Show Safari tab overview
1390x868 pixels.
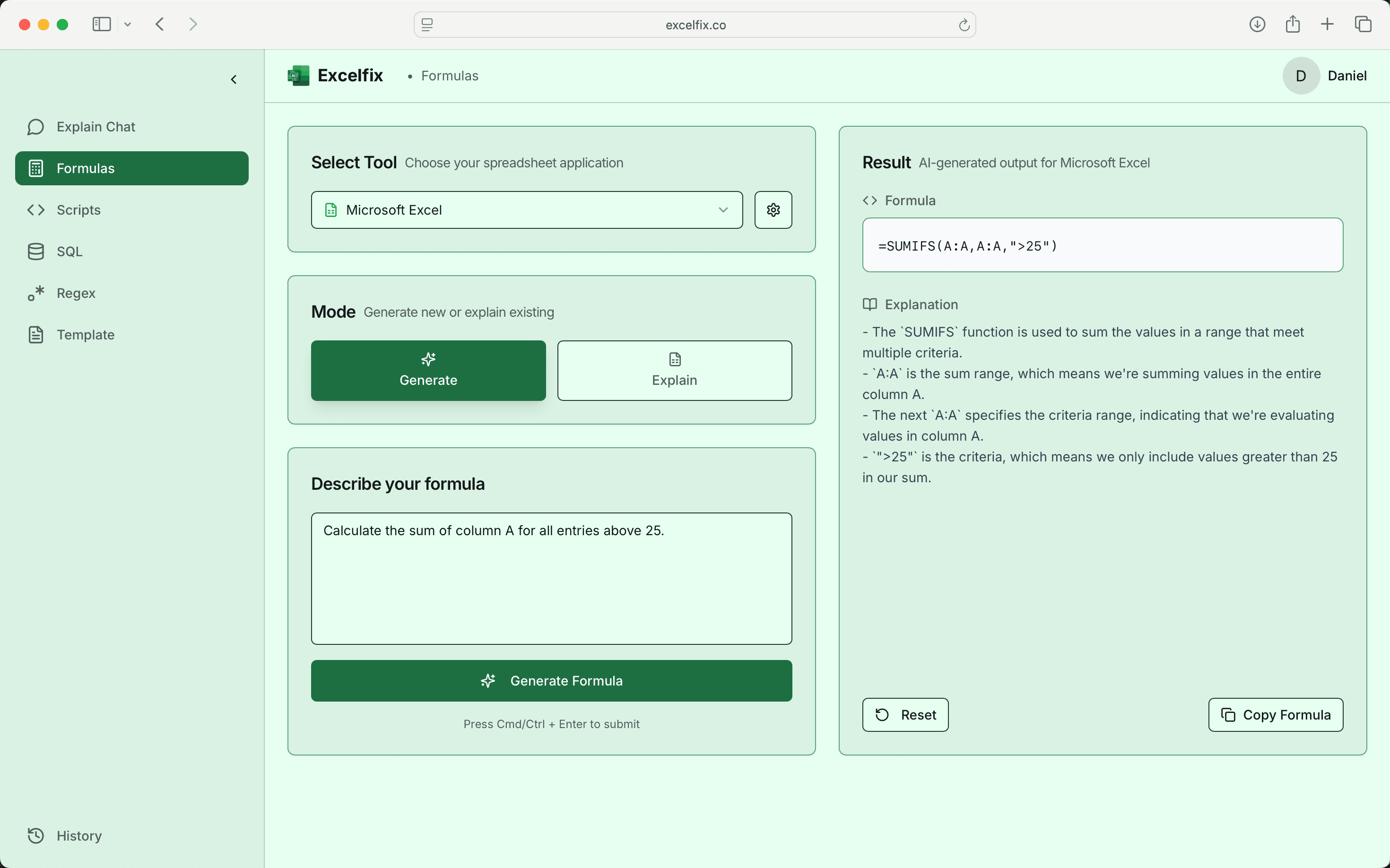1363,25
